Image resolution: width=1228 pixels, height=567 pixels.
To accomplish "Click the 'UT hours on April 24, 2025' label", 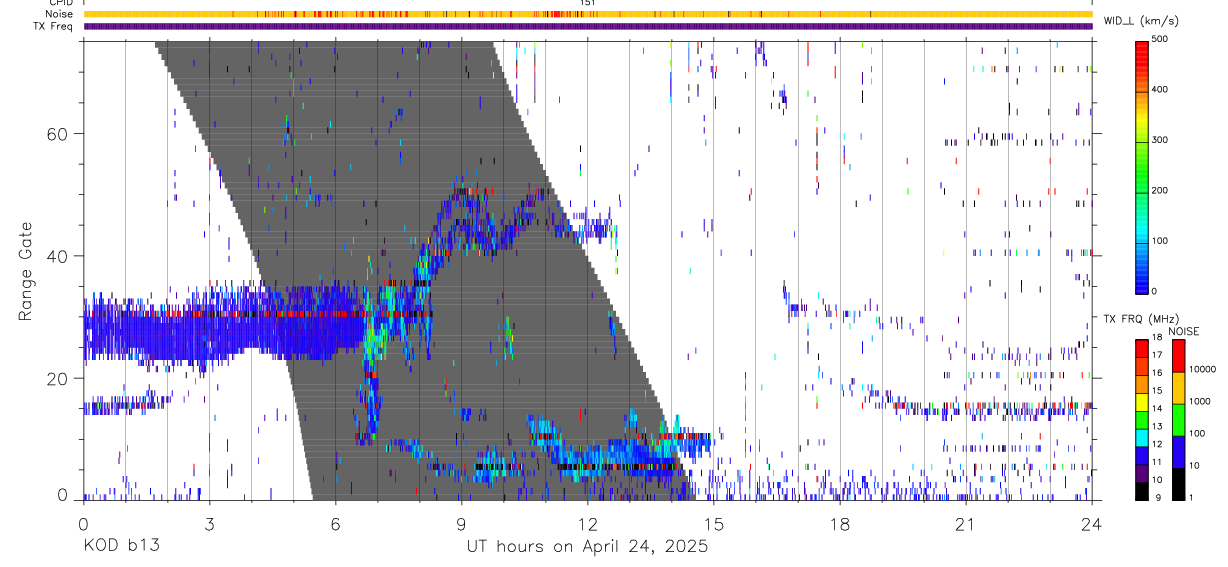I will pyautogui.click(x=587, y=546).
